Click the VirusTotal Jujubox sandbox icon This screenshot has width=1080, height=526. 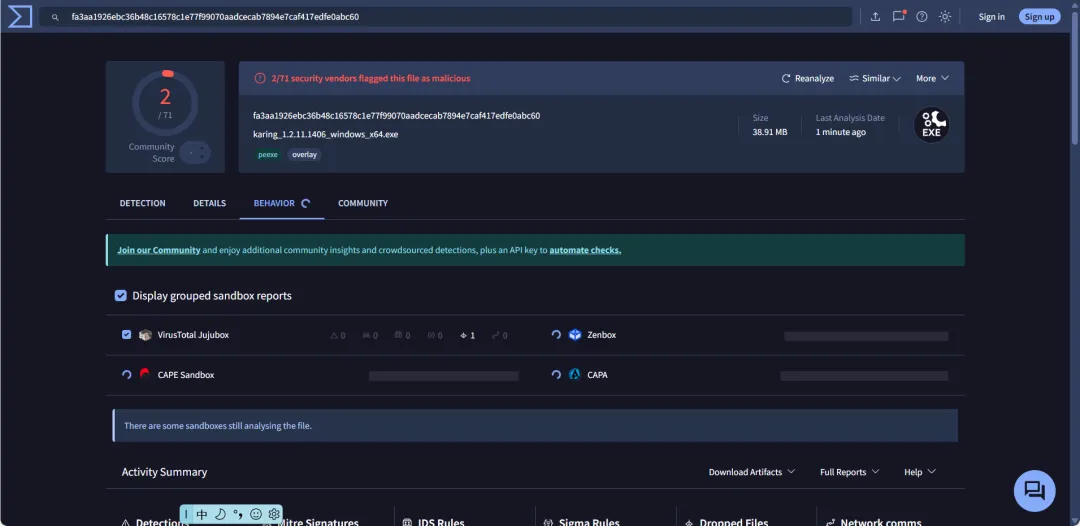coord(145,335)
